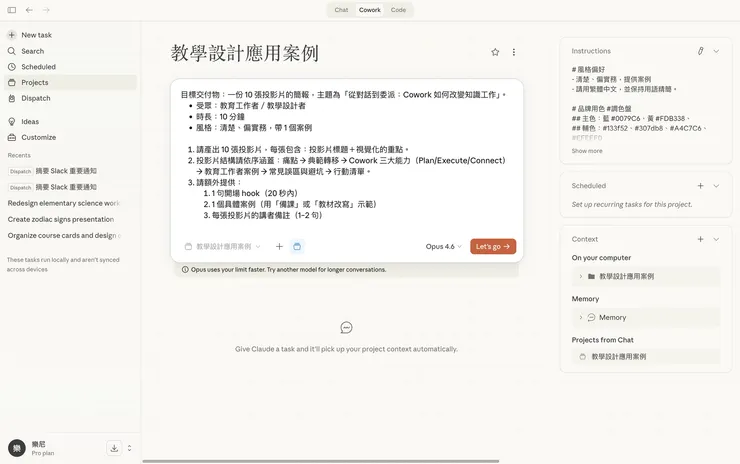740x464 pixels.
Task: Go forward with the right arrow
Action: coord(46,10)
